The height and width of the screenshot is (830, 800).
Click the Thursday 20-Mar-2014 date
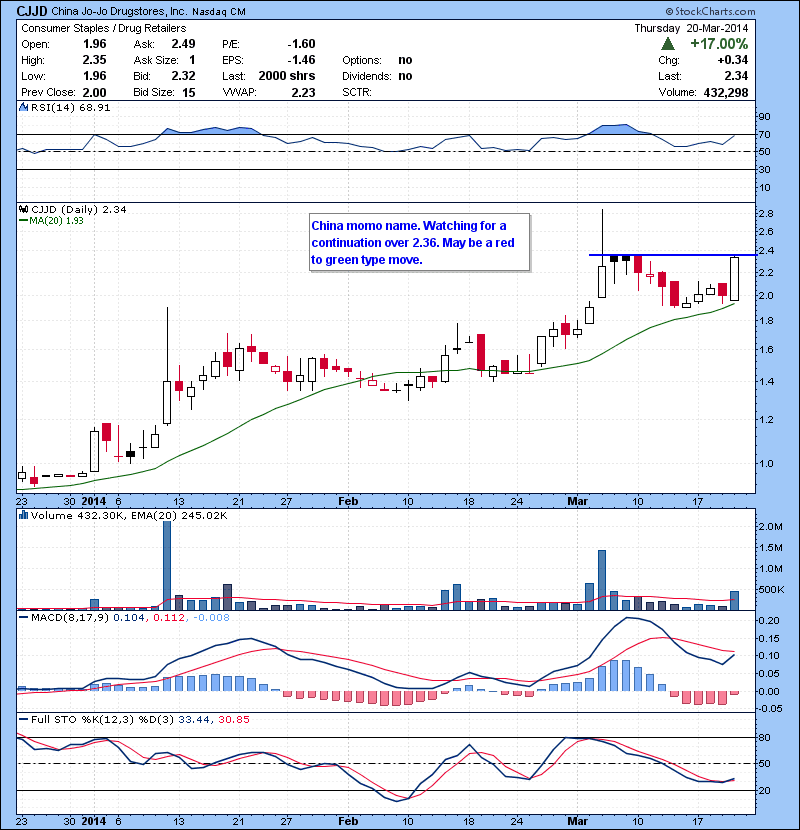coord(691,28)
